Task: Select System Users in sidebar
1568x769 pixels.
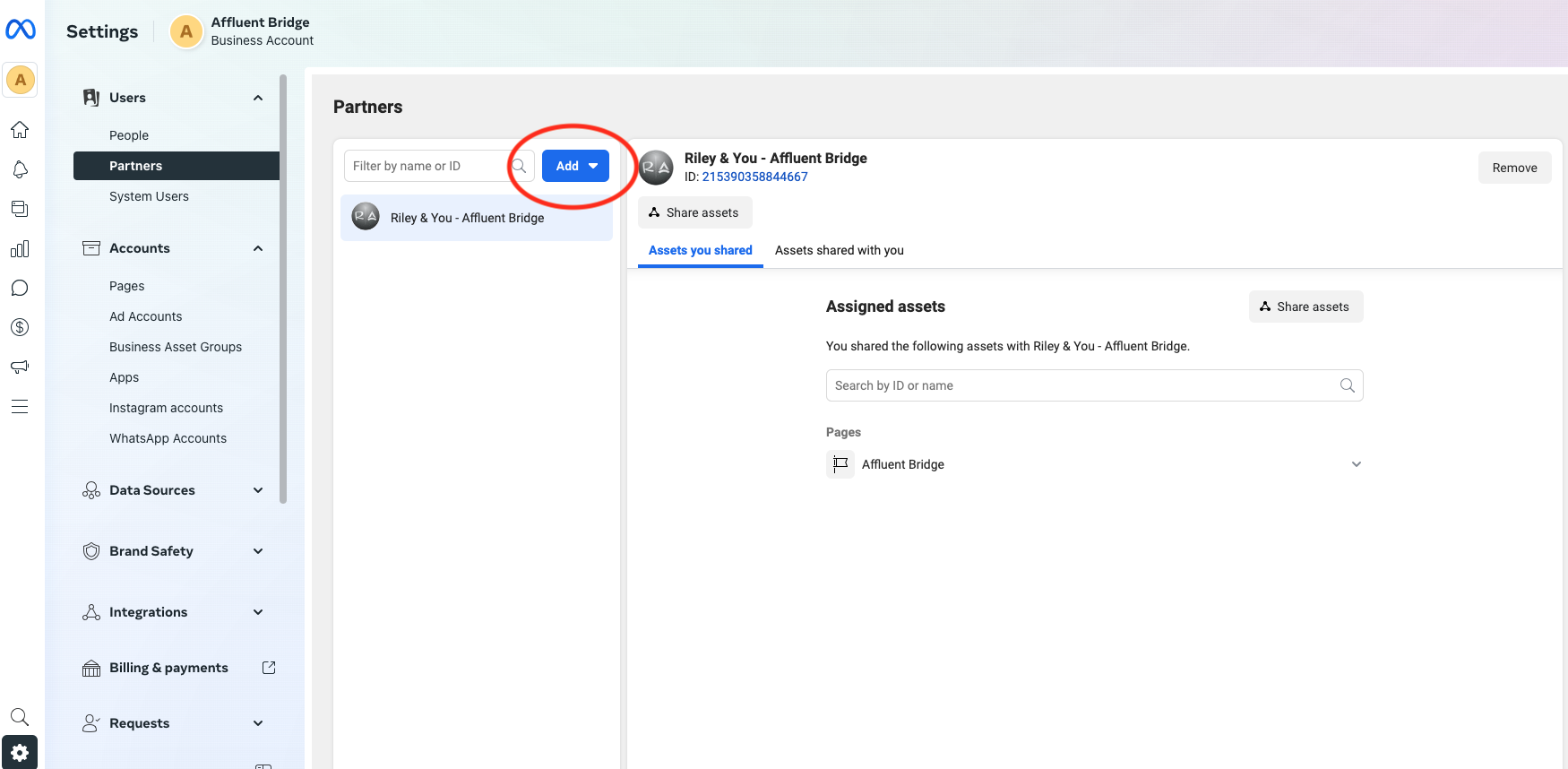Action: [149, 196]
